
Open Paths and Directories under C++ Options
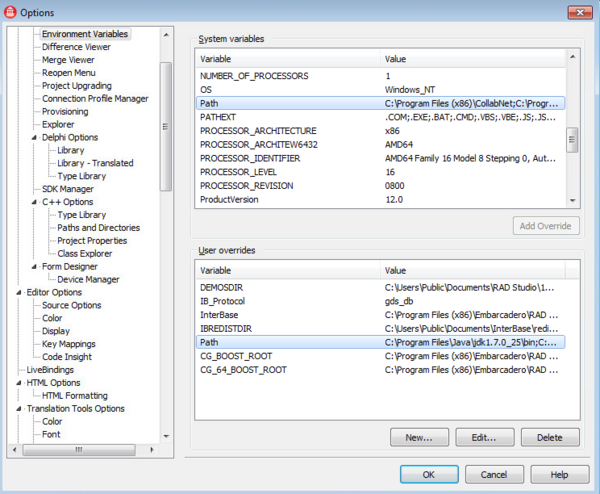pos(98,228)
